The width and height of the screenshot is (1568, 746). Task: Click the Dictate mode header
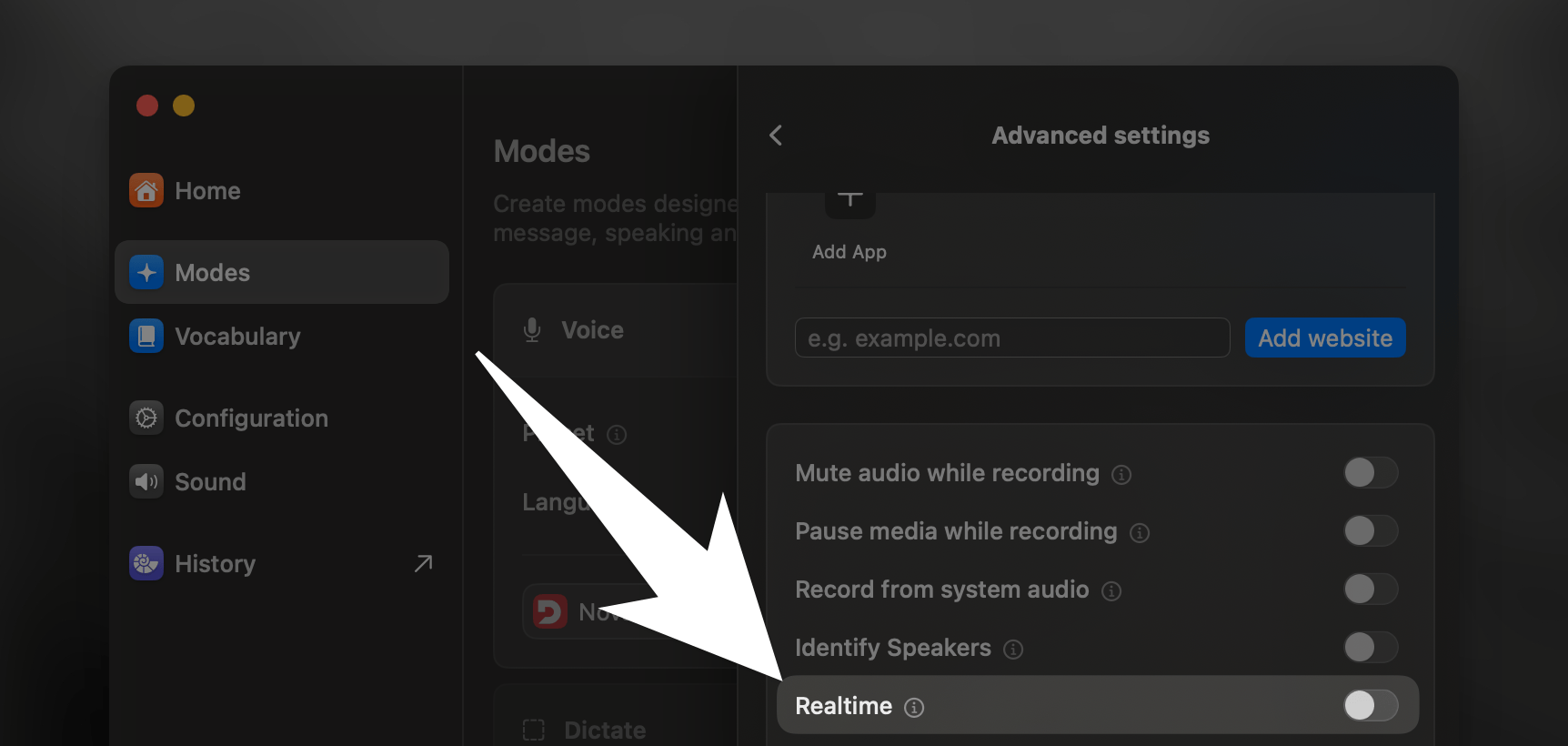pos(615,716)
